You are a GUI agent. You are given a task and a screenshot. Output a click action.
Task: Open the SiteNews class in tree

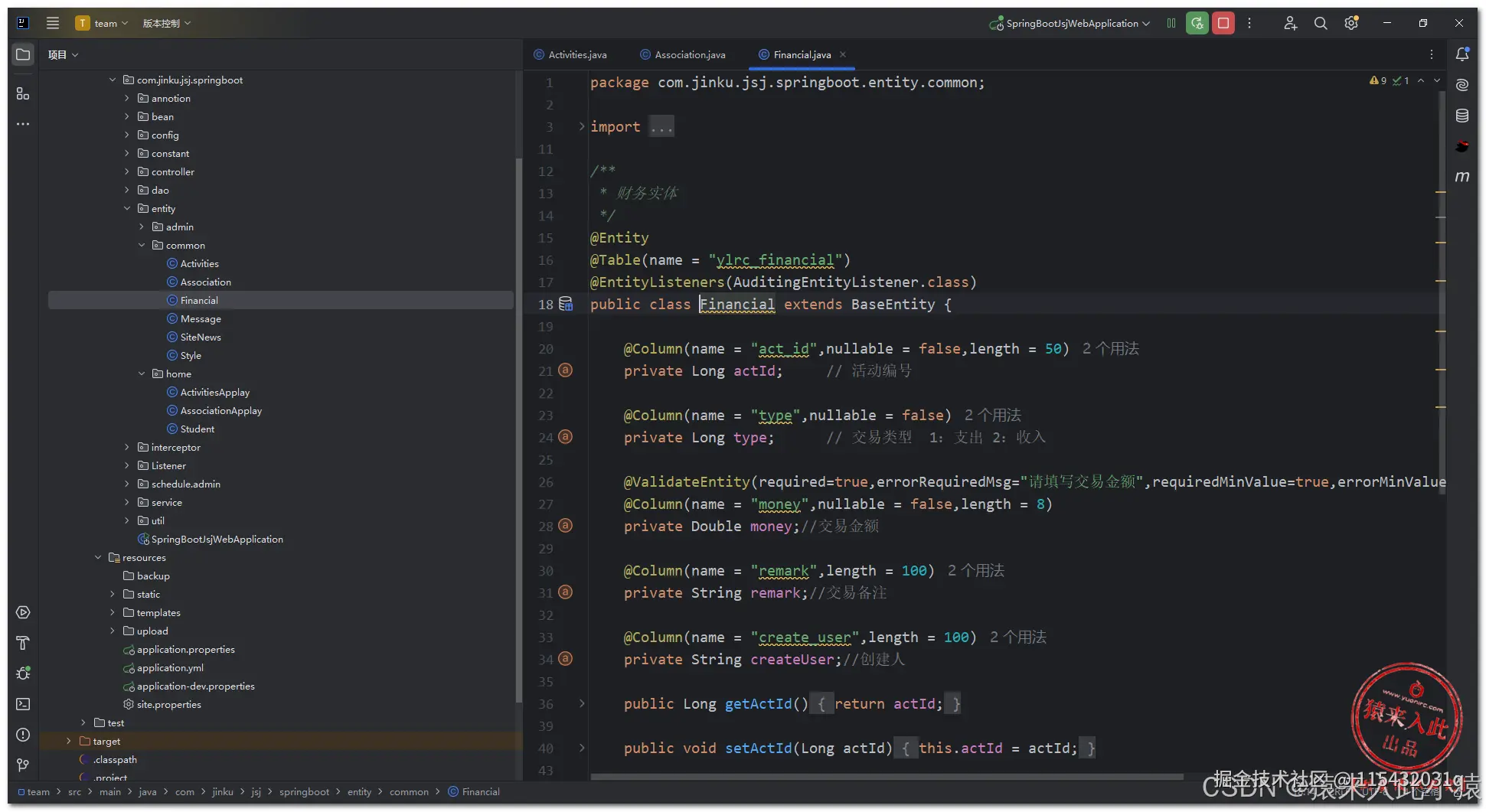(x=201, y=337)
